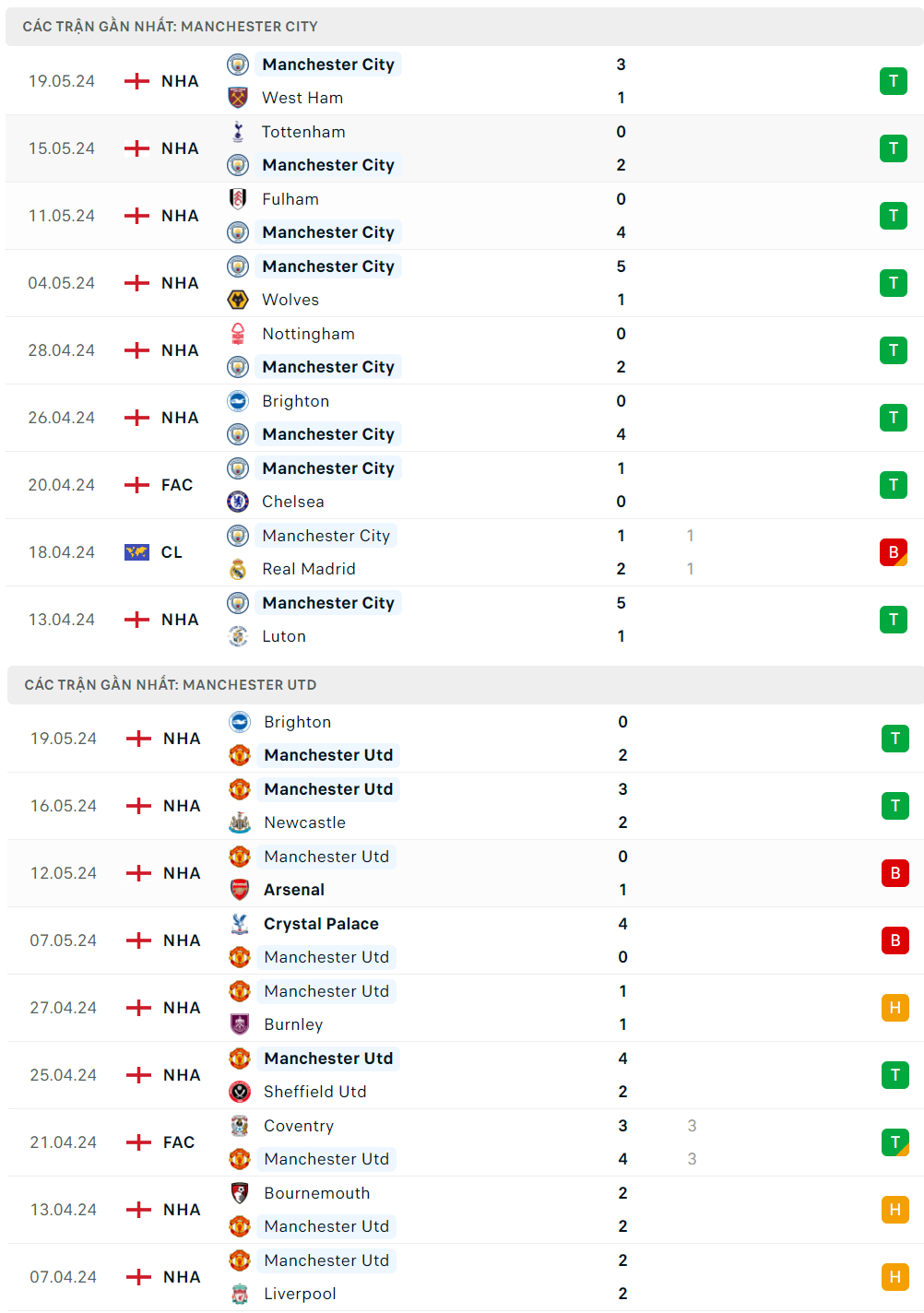Click the Liverpool club crest icon
Image resolution: width=924 pixels, height=1313 pixels.
[x=240, y=1294]
